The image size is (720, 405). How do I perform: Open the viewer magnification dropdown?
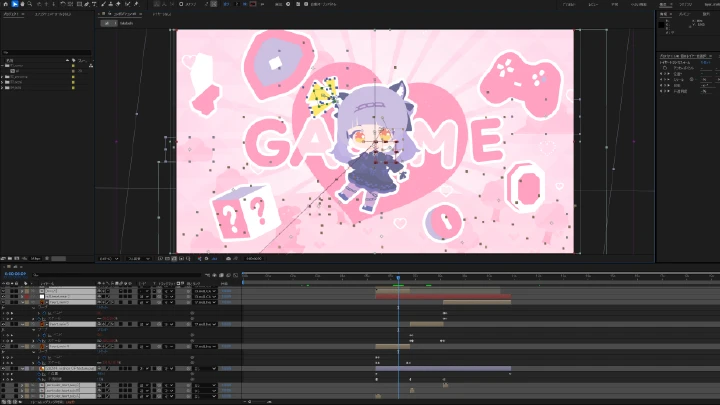109,259
